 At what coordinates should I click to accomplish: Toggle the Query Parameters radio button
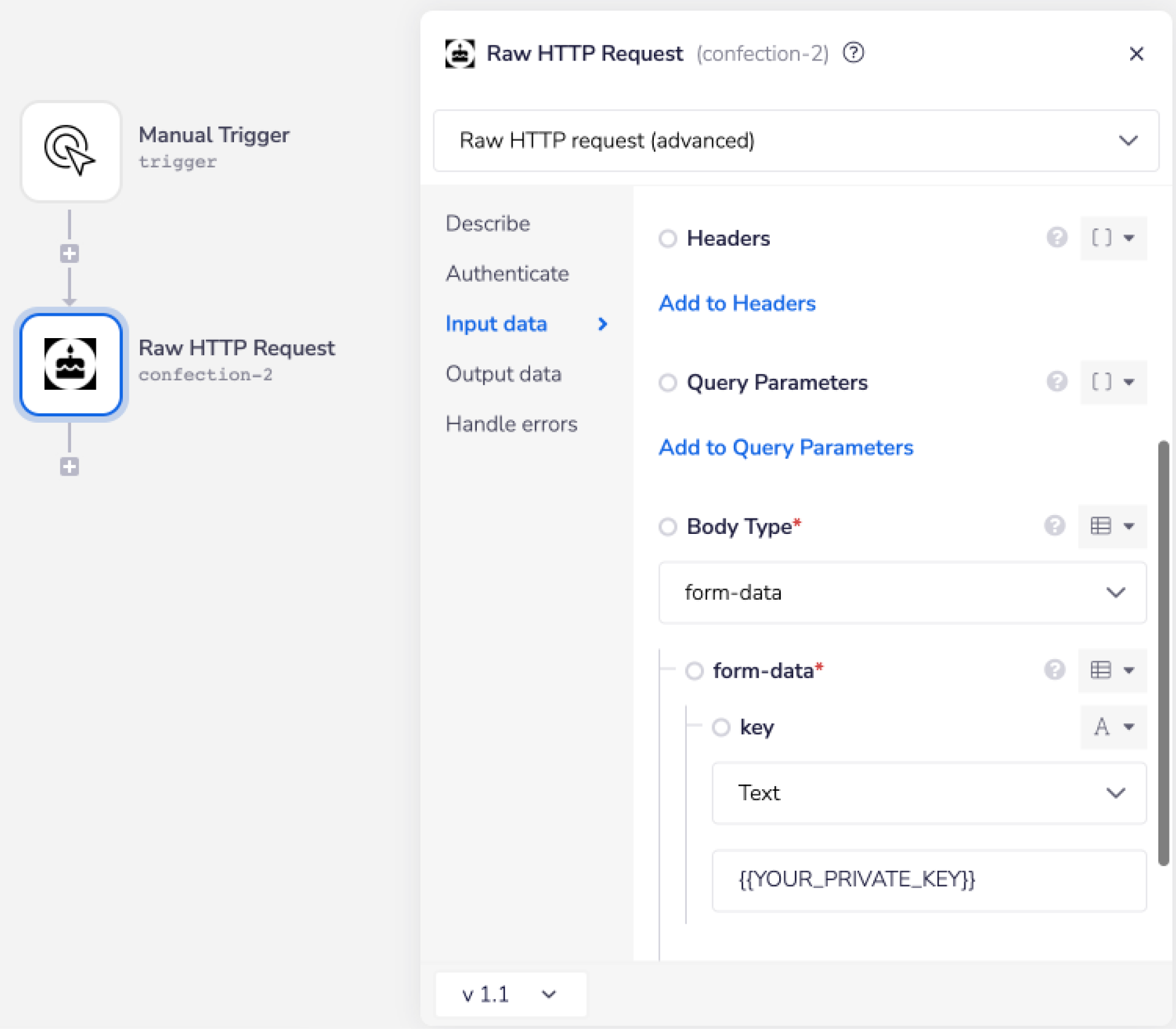[667, 382]
